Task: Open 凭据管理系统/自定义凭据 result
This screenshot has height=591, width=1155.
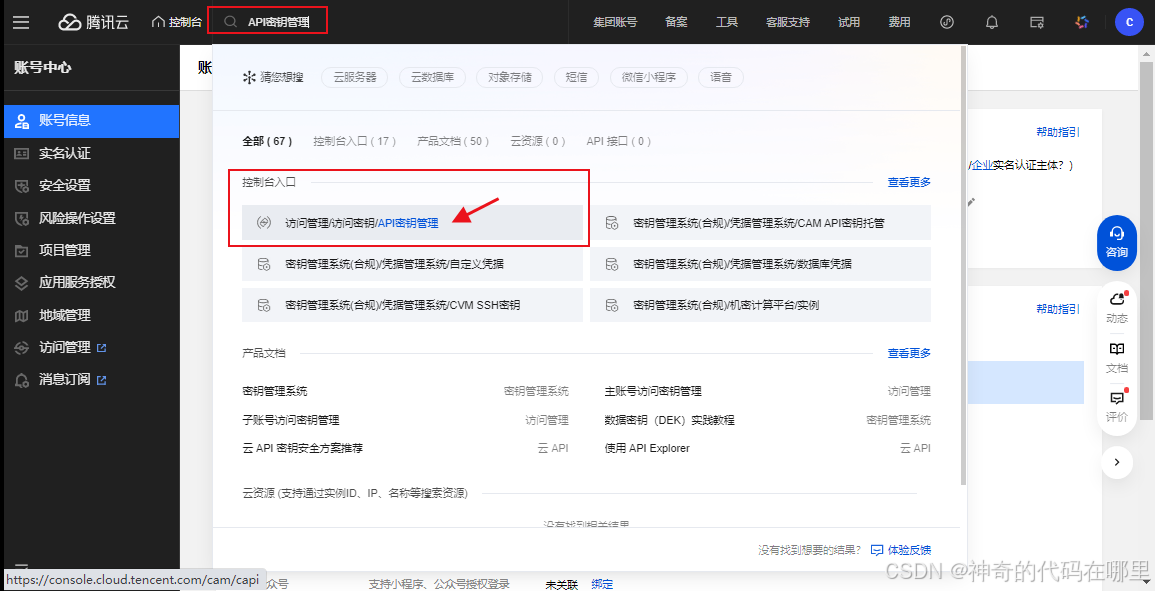Action: (x=412, y=264)
